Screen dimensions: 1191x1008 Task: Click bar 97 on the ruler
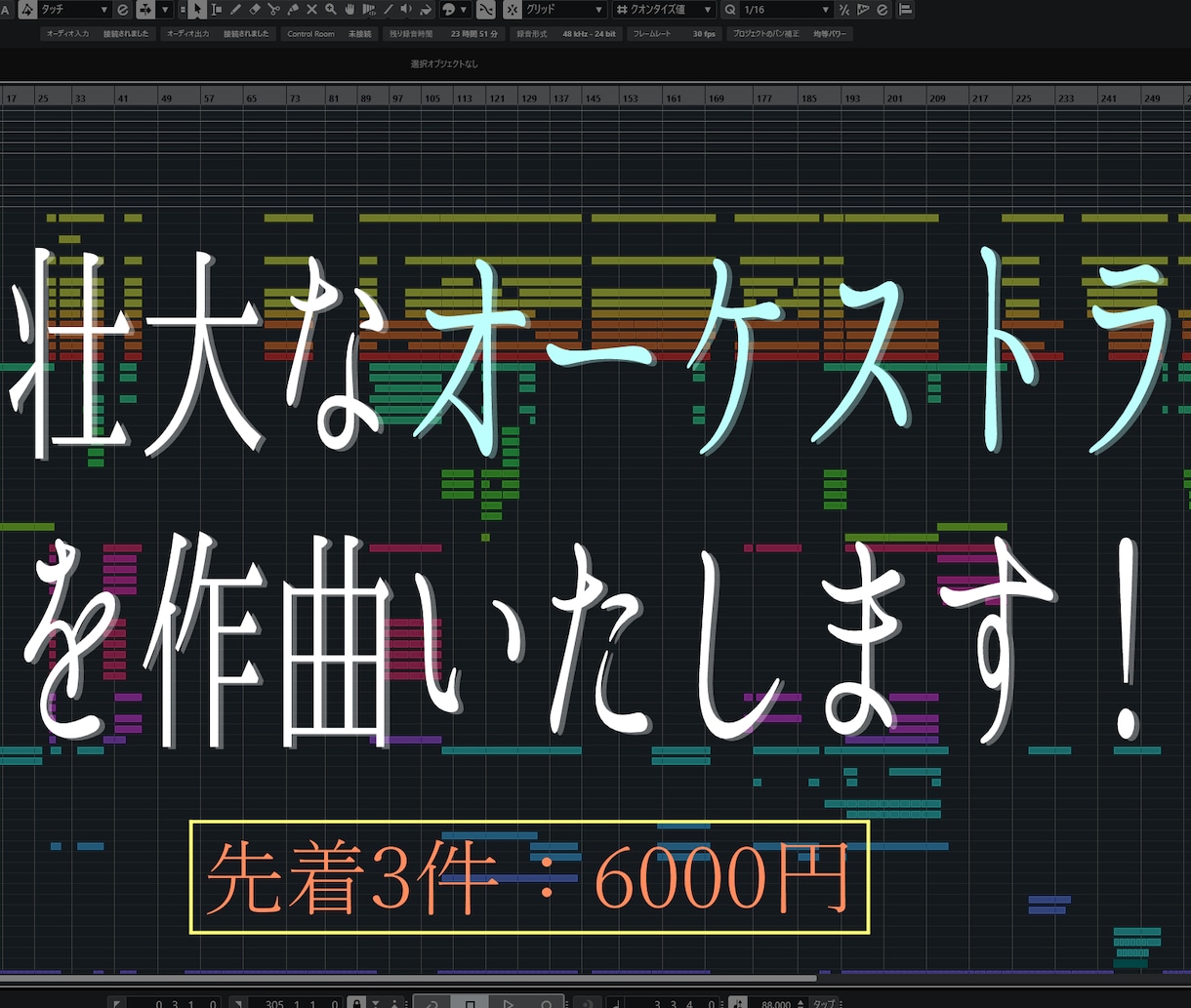pos(397,98)
